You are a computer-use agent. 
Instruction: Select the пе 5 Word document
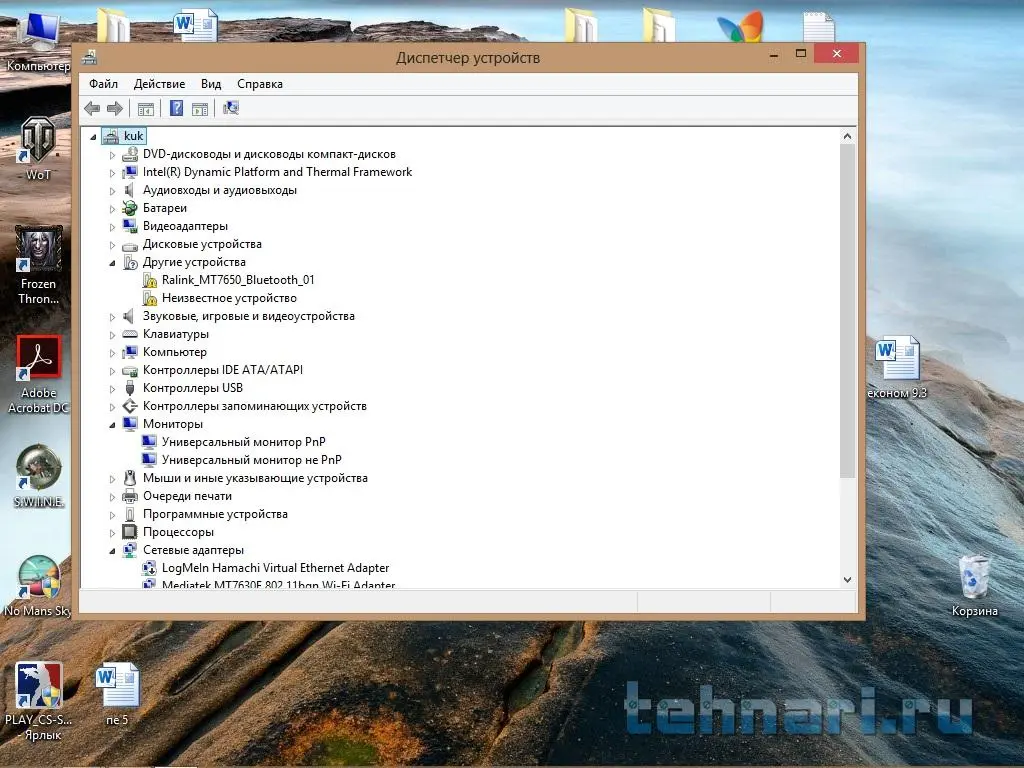[x=118, y=694]
